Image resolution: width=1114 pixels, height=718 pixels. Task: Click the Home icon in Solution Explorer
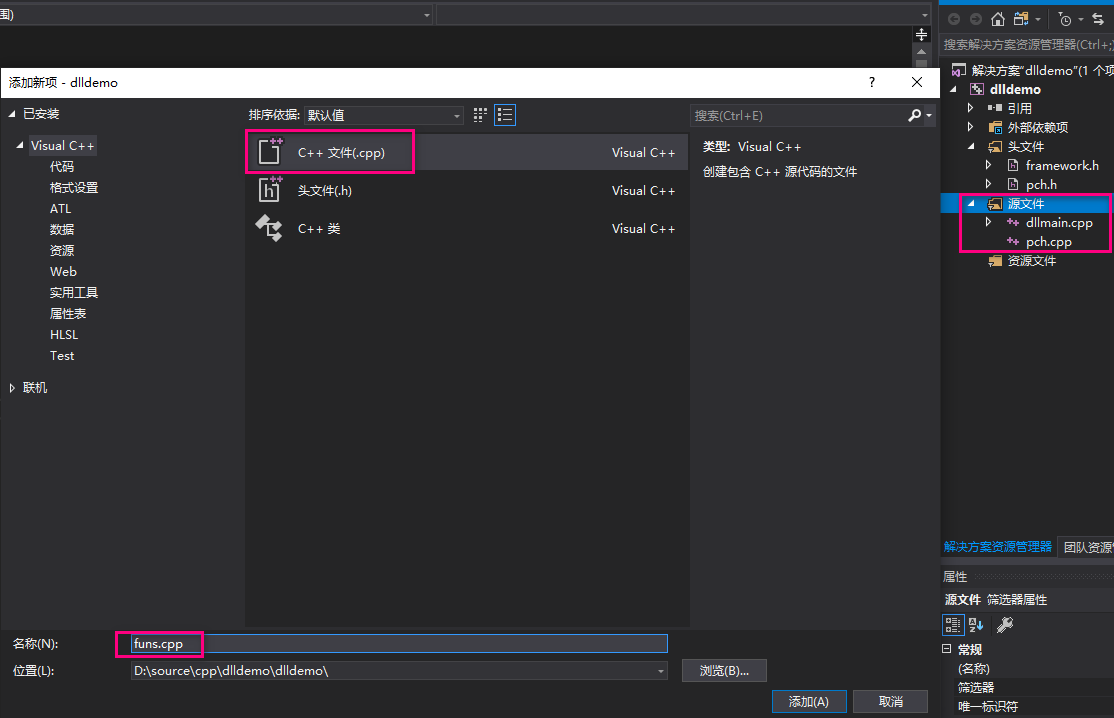point(998,19)
